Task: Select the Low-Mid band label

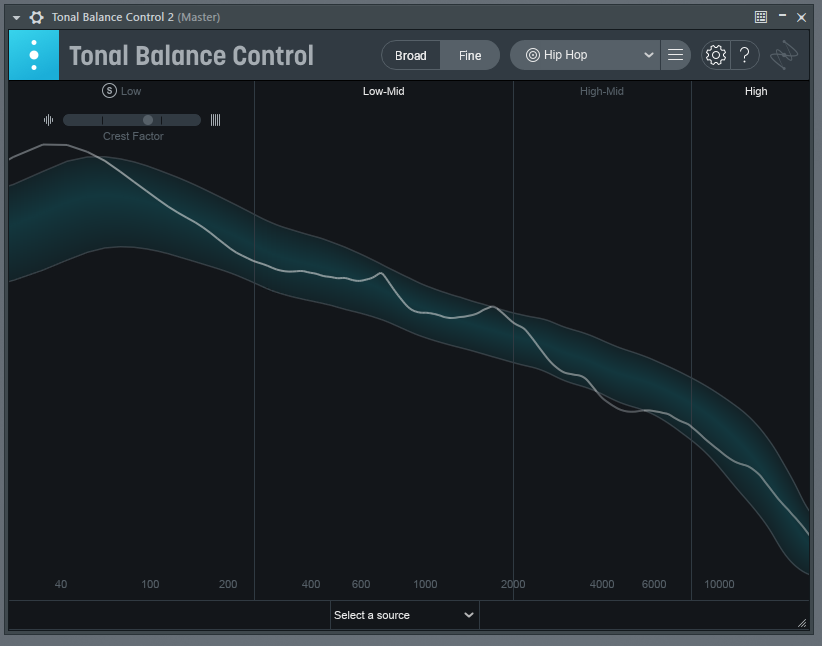Action: tap(383, 91)
